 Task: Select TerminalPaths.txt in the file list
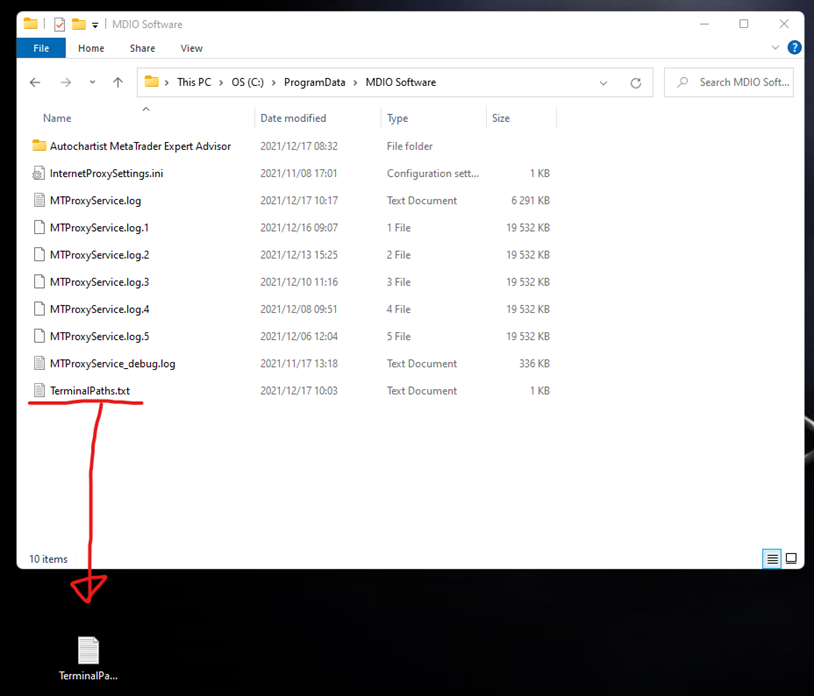tap(89, 391)
